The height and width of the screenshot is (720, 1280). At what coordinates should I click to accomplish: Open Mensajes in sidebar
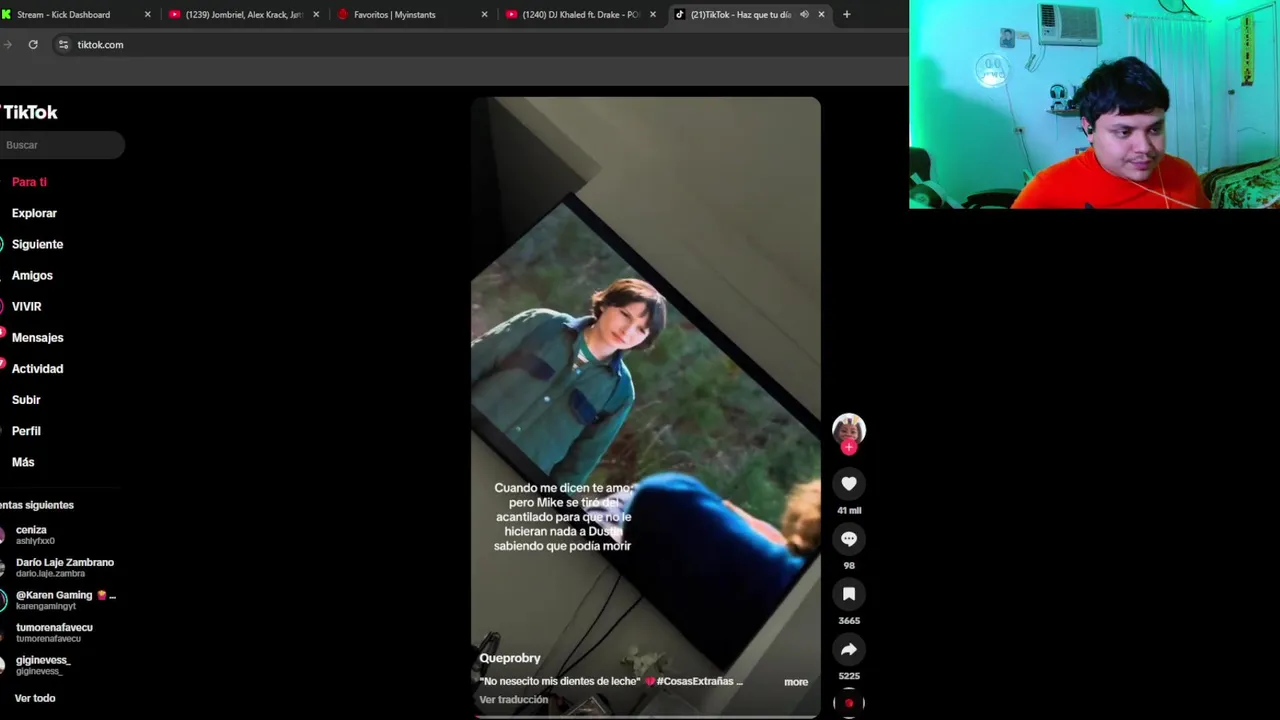pos(37,337)
